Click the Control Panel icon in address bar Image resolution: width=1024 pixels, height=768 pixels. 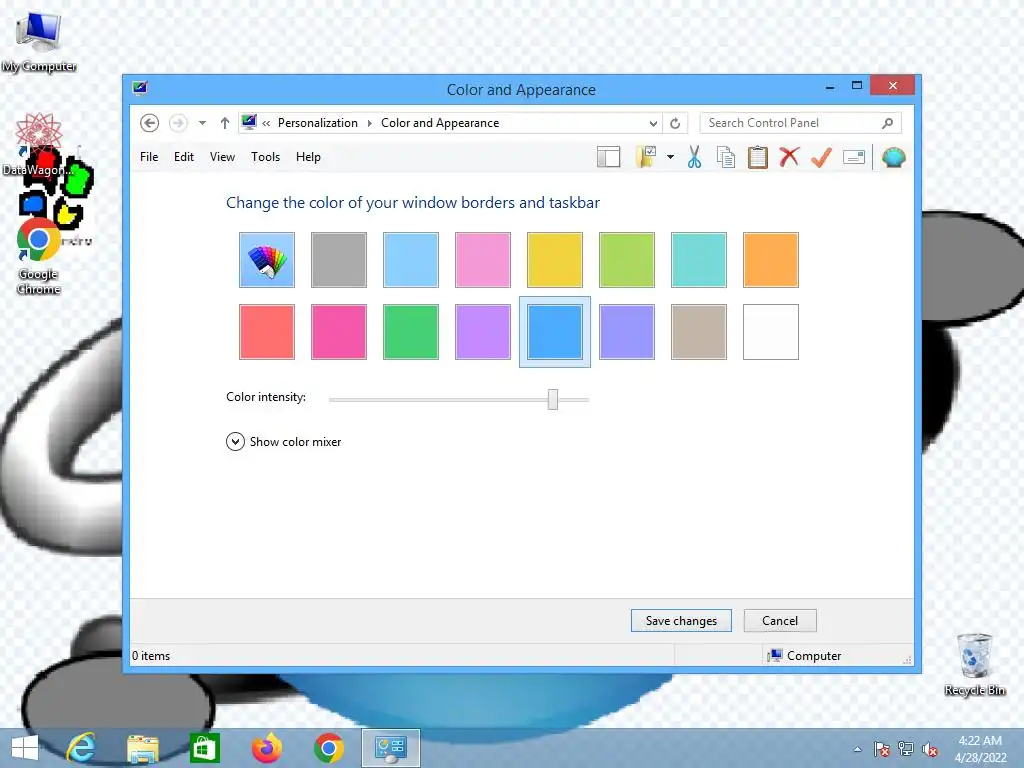[x=249, y=122]
